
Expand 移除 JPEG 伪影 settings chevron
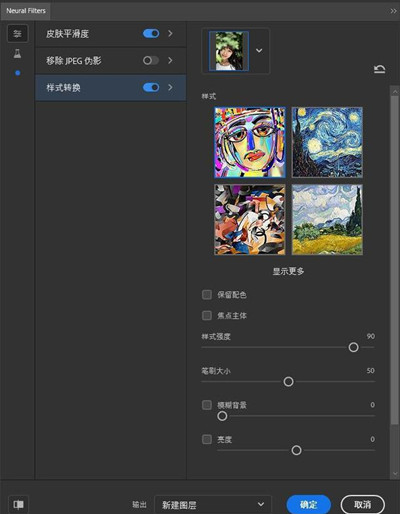coord(170,60)
